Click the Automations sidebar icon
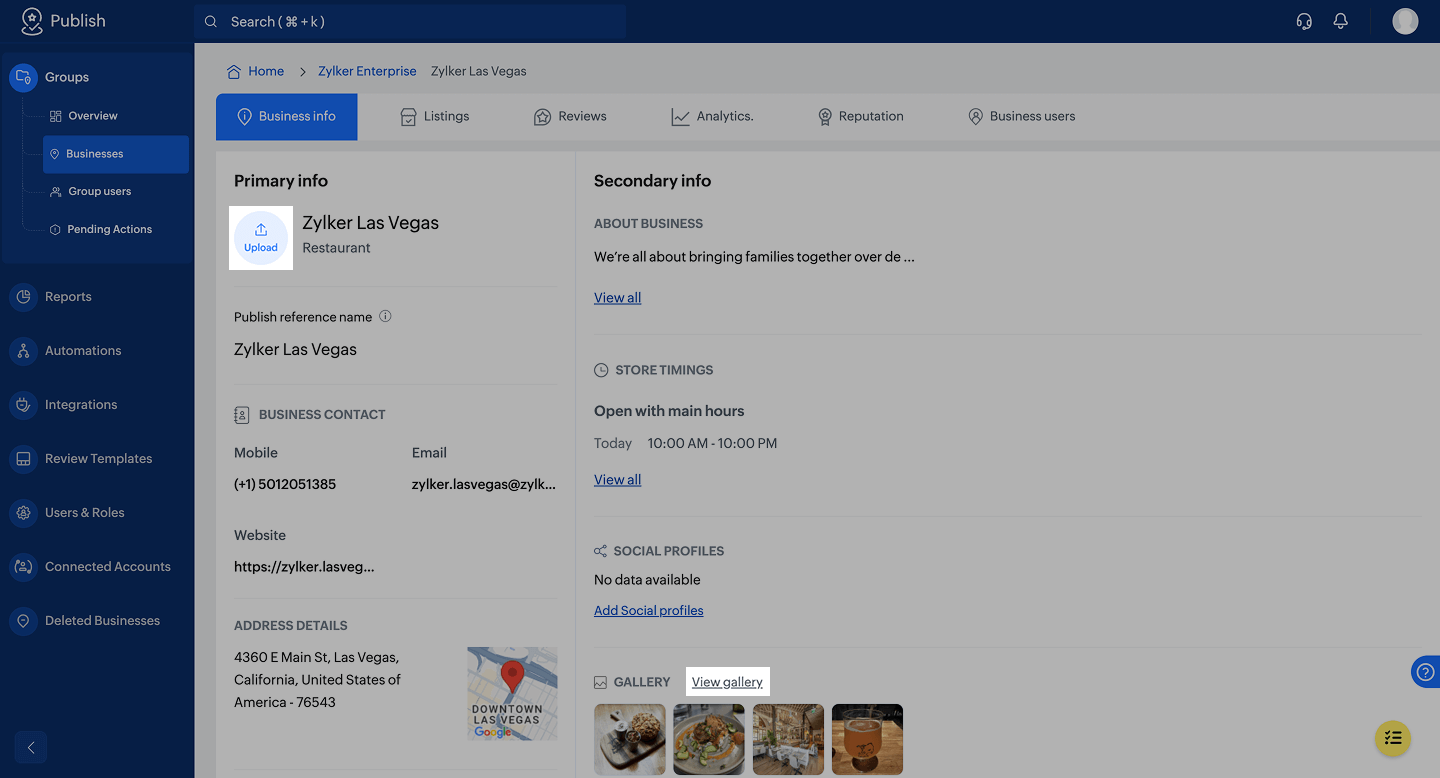1440x778 pixels. pyautogui.click(x=23, y=351)
